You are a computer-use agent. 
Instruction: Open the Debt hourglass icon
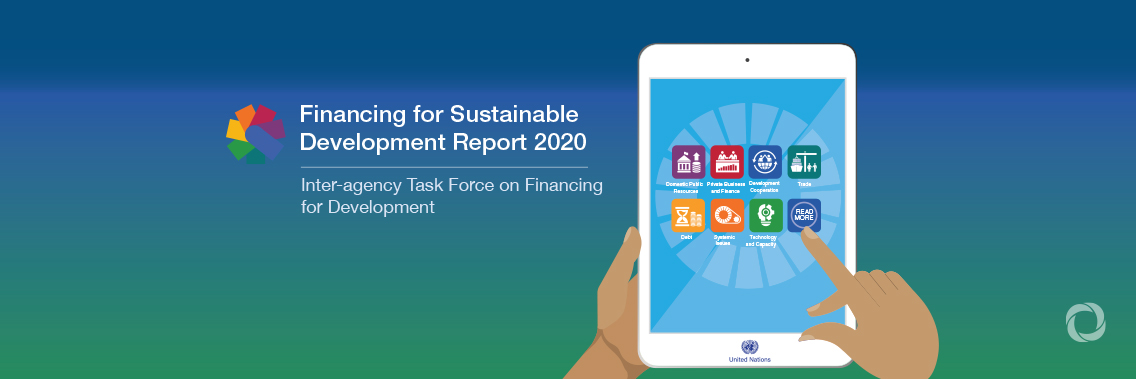pyautogui.click(x=688, y=215)
